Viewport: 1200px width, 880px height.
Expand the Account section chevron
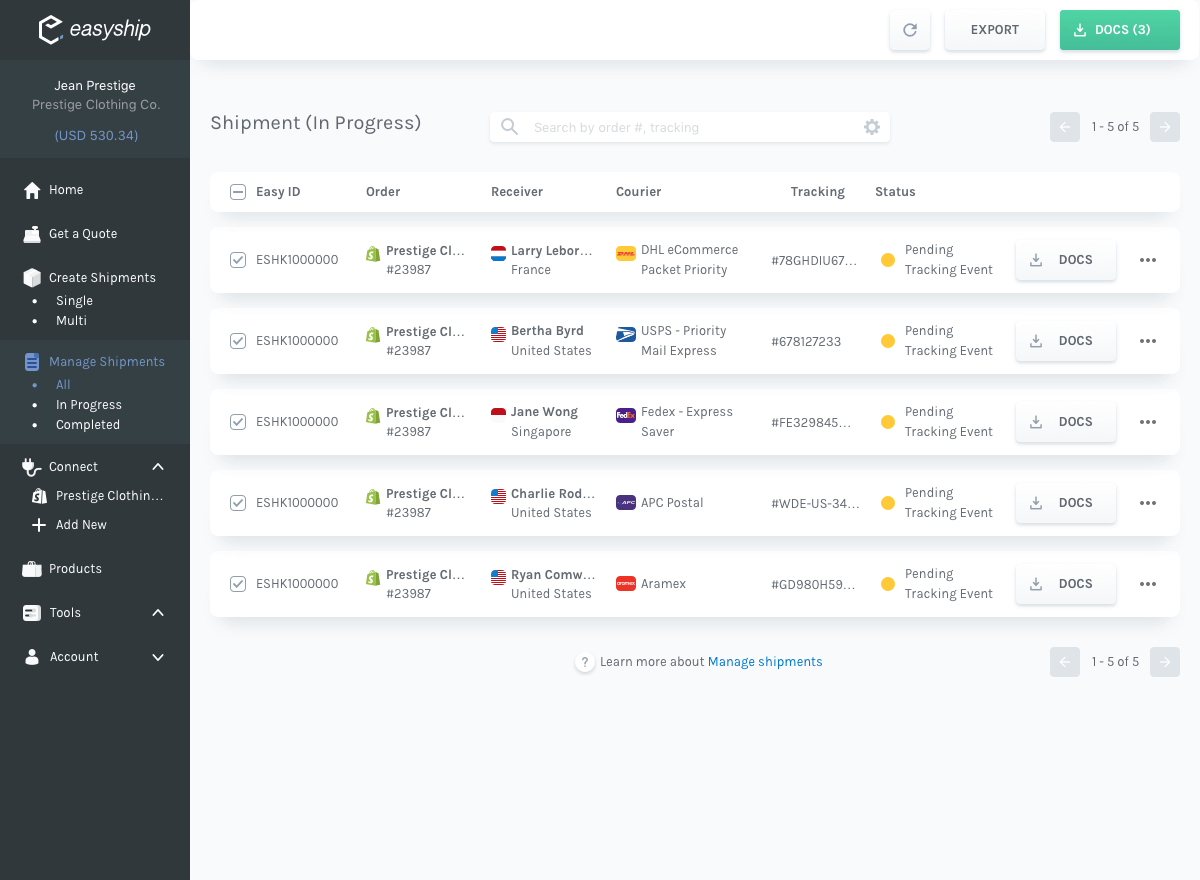tap(158, 657)
